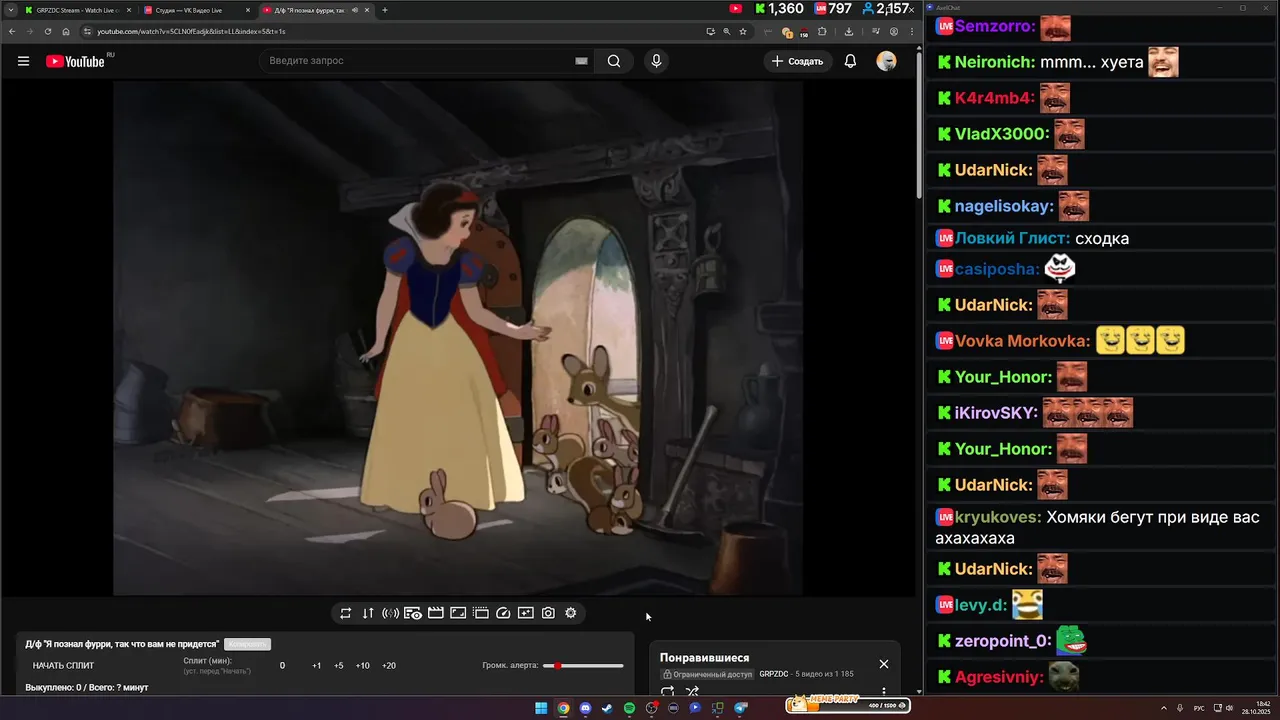
Task: Open Windows Start menu
Action: (541, 708)
